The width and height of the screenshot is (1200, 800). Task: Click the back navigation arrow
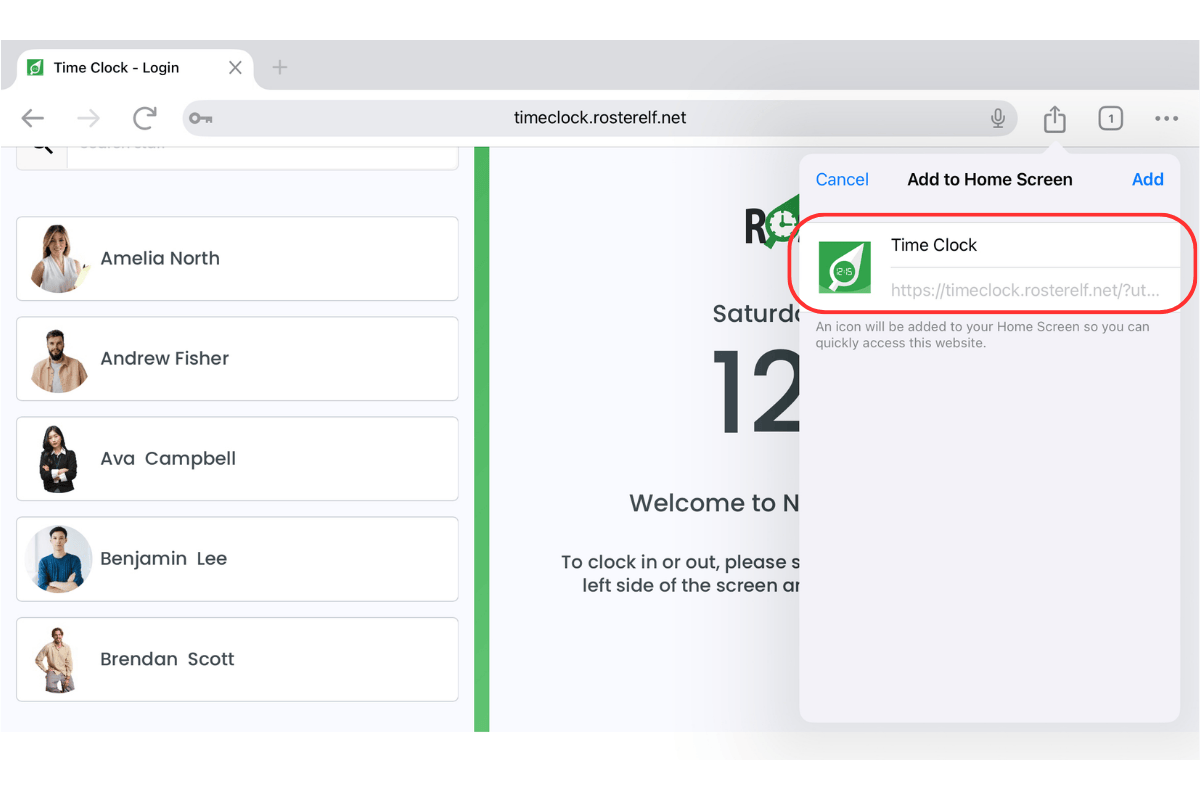click(x=32, y=118)
